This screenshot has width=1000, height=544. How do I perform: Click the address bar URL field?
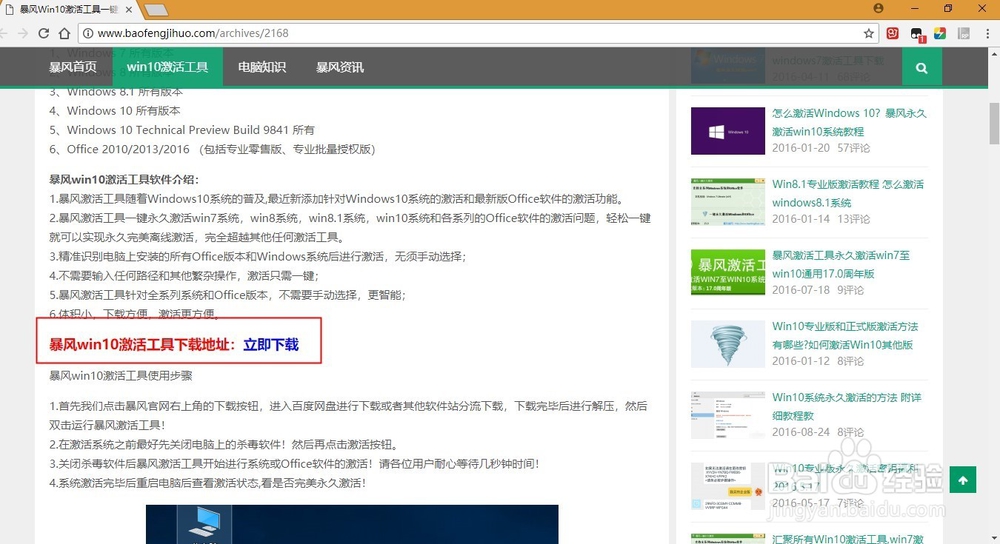coord(478,33)
